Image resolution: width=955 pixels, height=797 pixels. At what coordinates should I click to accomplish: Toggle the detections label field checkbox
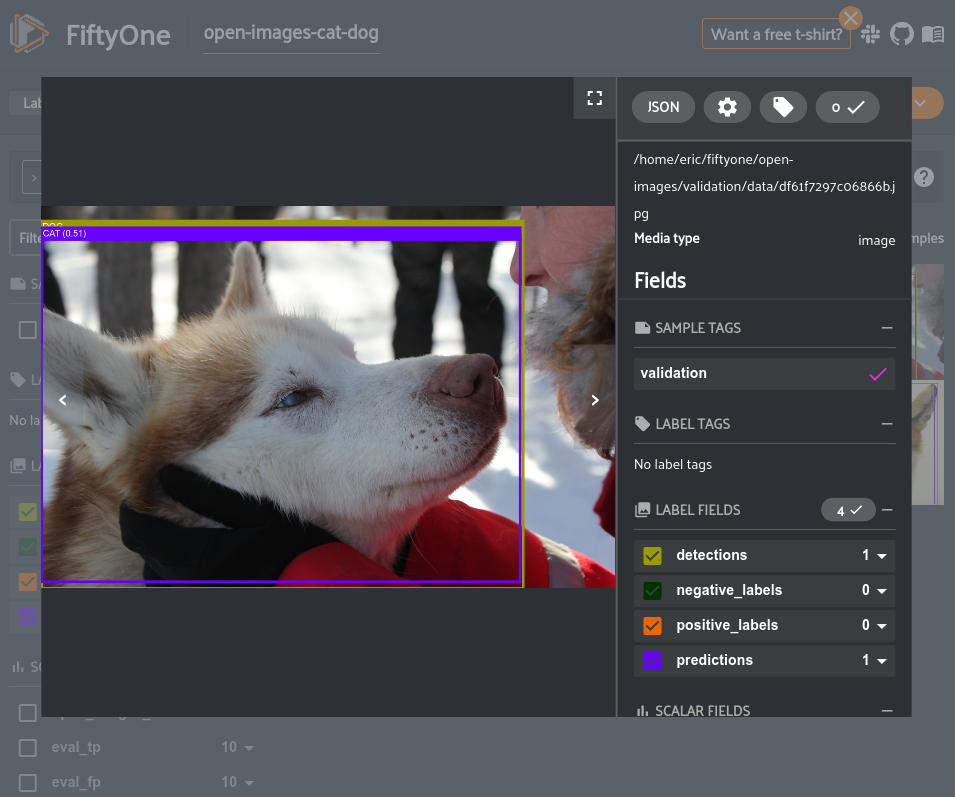[x=653, y=556]
